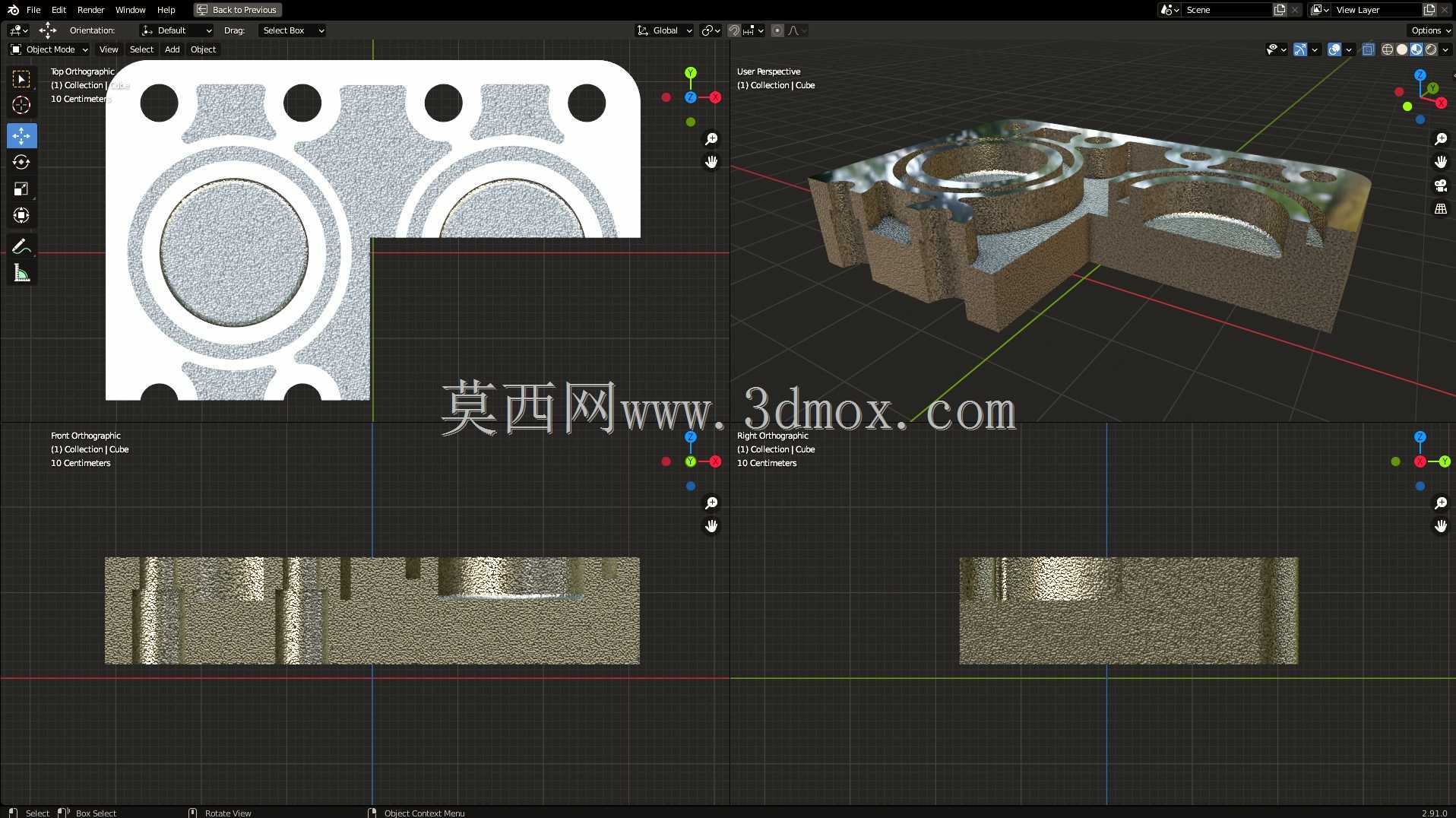
Task: Click pan hand in User Perspective view
Action: [1441, 162]
